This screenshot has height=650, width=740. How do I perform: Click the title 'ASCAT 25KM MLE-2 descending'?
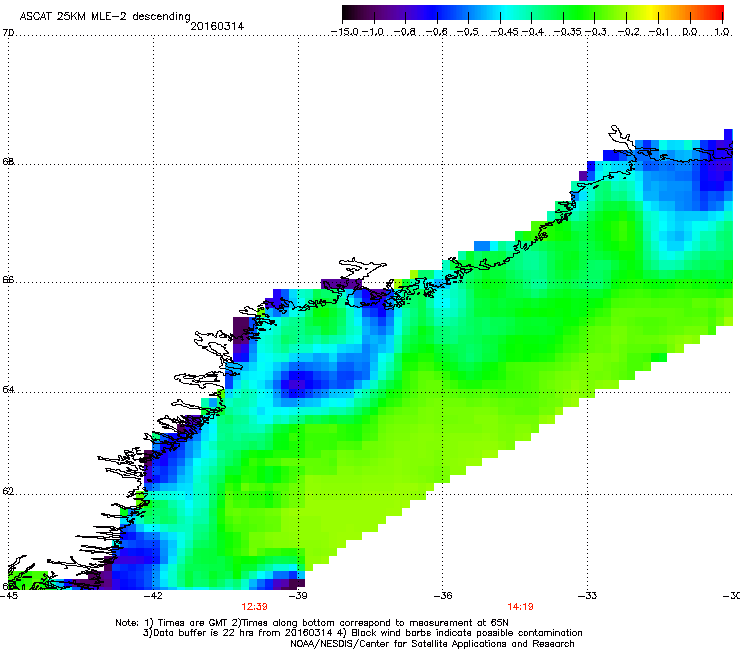tap(105, 17)
